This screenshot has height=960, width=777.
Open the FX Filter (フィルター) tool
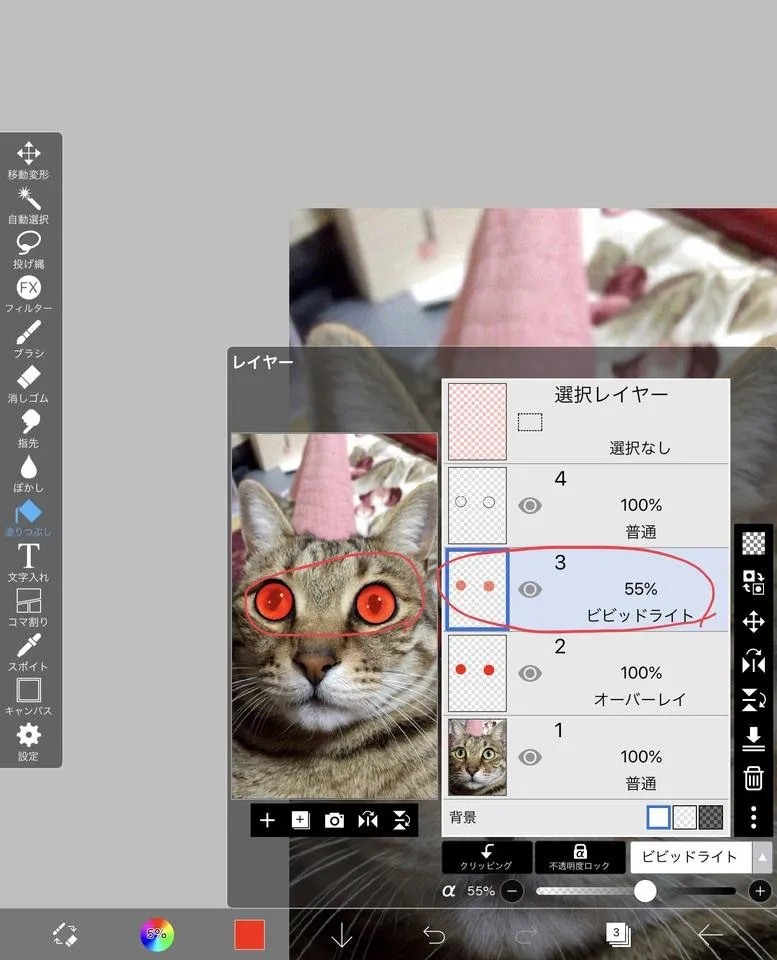(x=28, y=294)
